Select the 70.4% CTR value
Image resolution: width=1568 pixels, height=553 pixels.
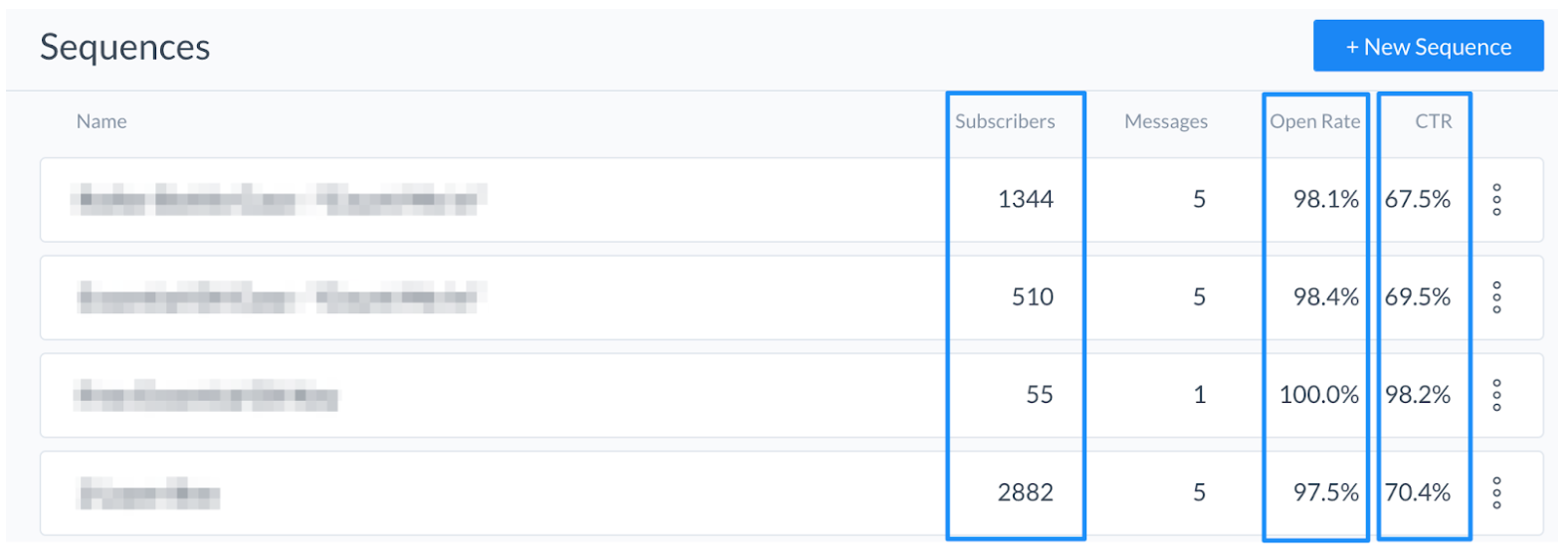click(1418, 492)
